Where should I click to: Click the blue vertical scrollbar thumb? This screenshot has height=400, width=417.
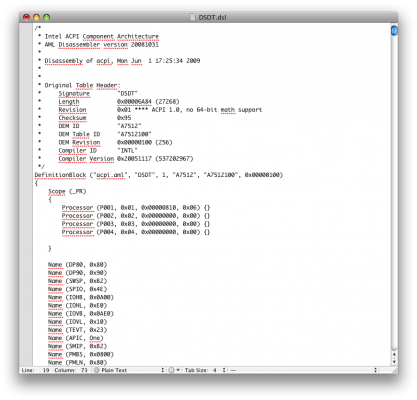pos(394,30)
